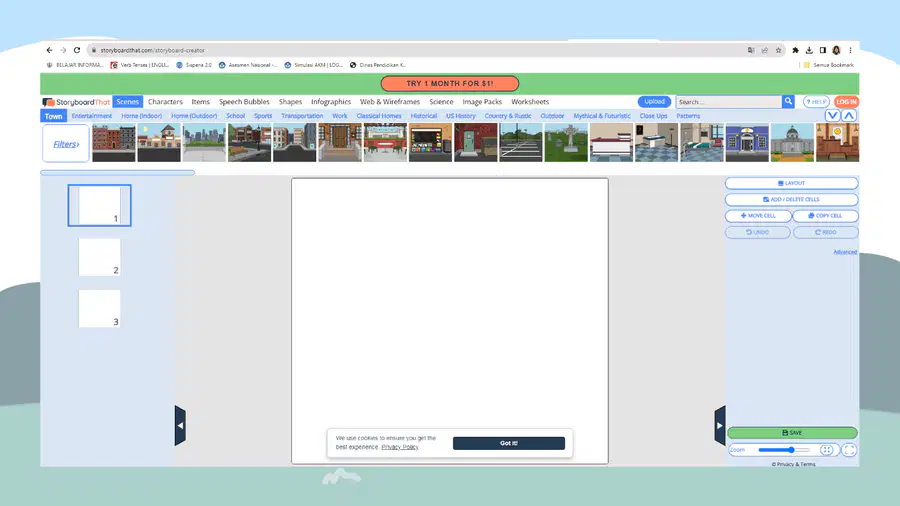
Task: Open the Shapes tab
Action: tap(290, 102)
